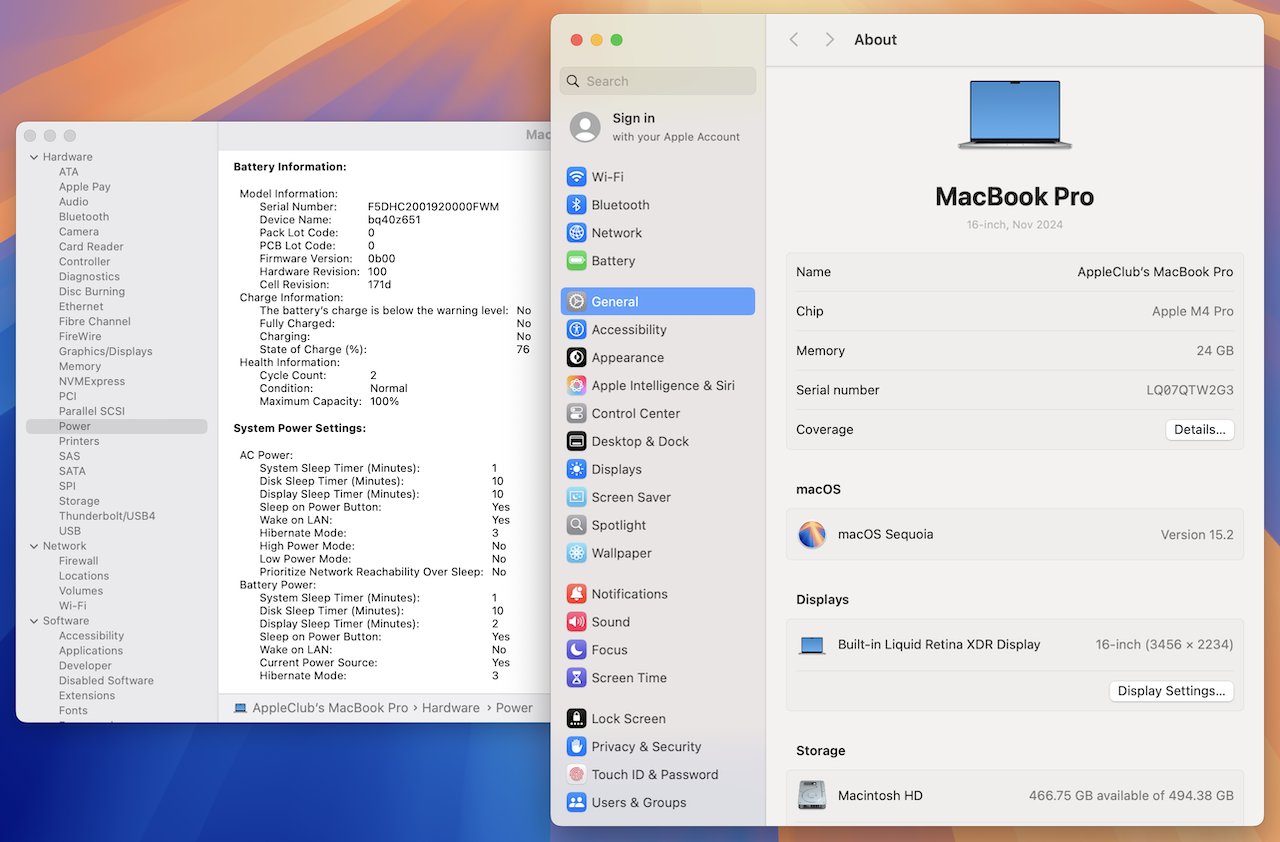Image resolution: width=1280 pixels, height=842 pixels.
Task: Select Thunderbolt/USB4 in System Information
Action: (x=107, y=516)
